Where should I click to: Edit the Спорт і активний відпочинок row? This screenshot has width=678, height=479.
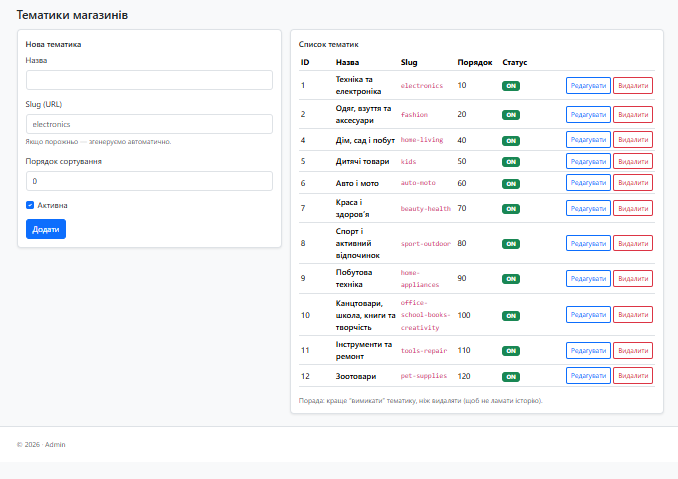(588, 243)
